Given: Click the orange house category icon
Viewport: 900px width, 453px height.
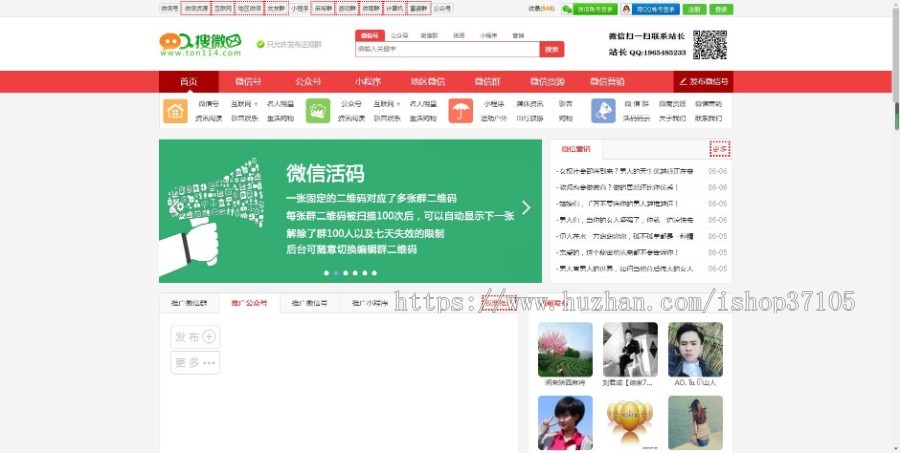Looking at the screenshot, I should pyautogui.click(x=175, y=111).
